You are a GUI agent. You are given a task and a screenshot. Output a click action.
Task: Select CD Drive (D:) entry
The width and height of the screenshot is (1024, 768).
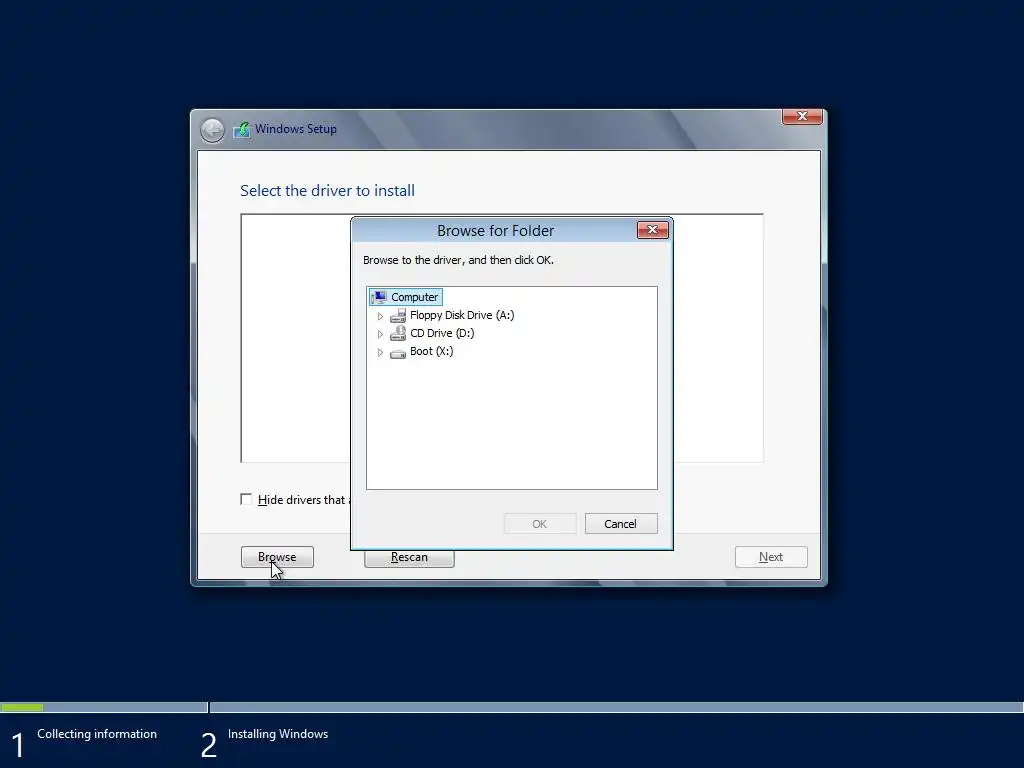(x=442, y=333)
